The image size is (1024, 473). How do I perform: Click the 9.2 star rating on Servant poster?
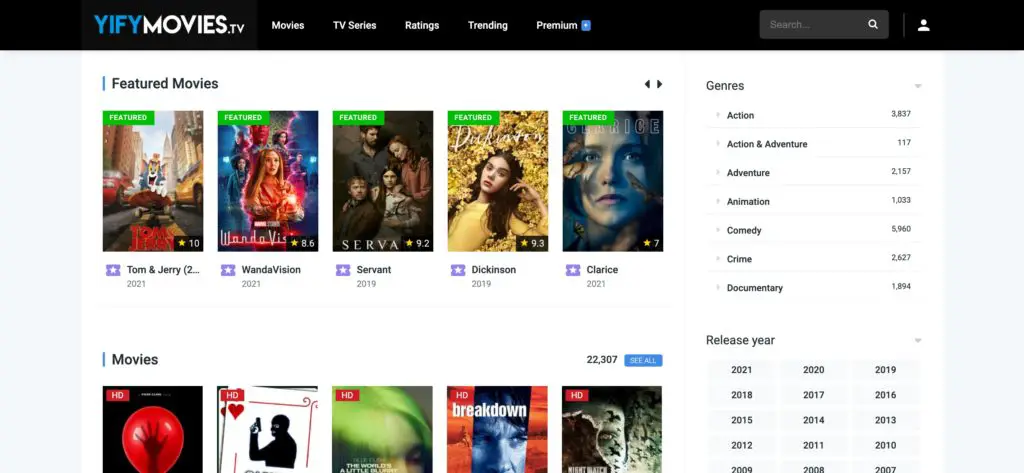[x=417, y=243]
